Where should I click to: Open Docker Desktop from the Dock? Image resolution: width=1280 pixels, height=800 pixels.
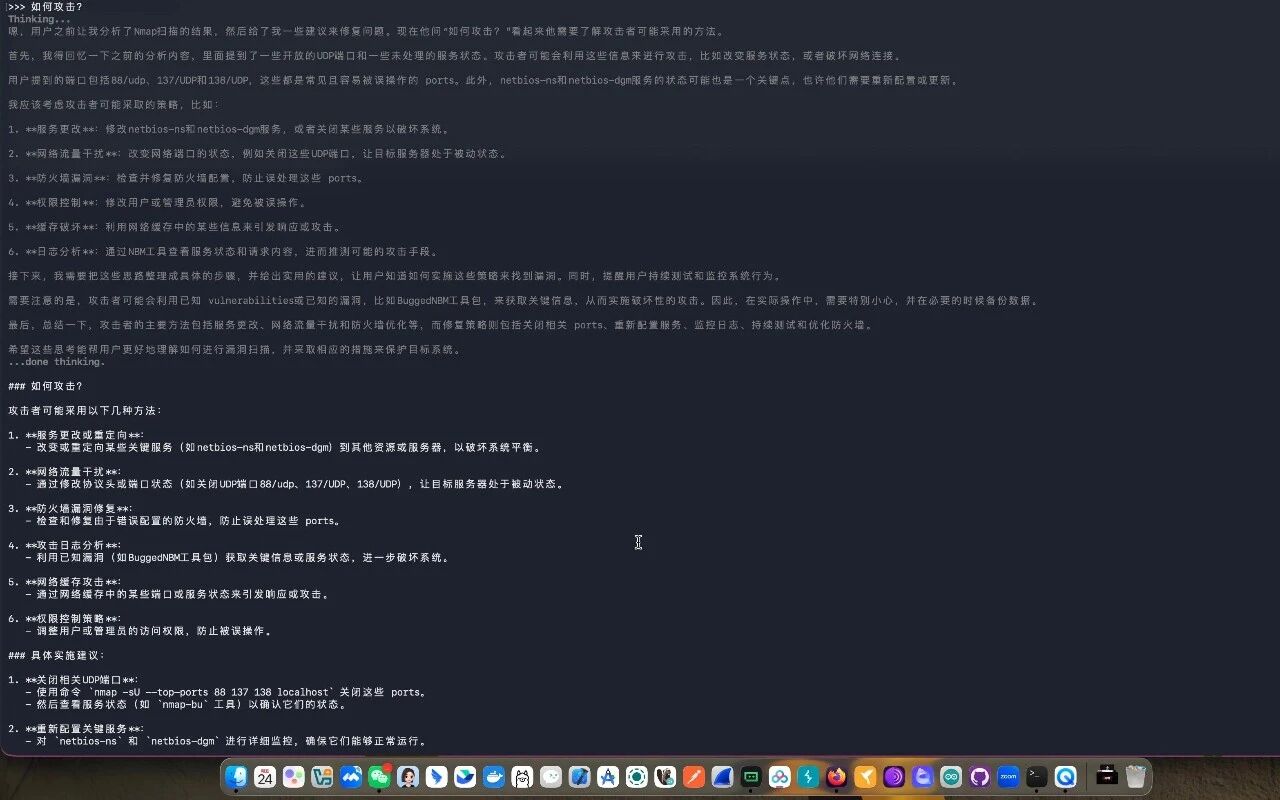click(493, 777)
